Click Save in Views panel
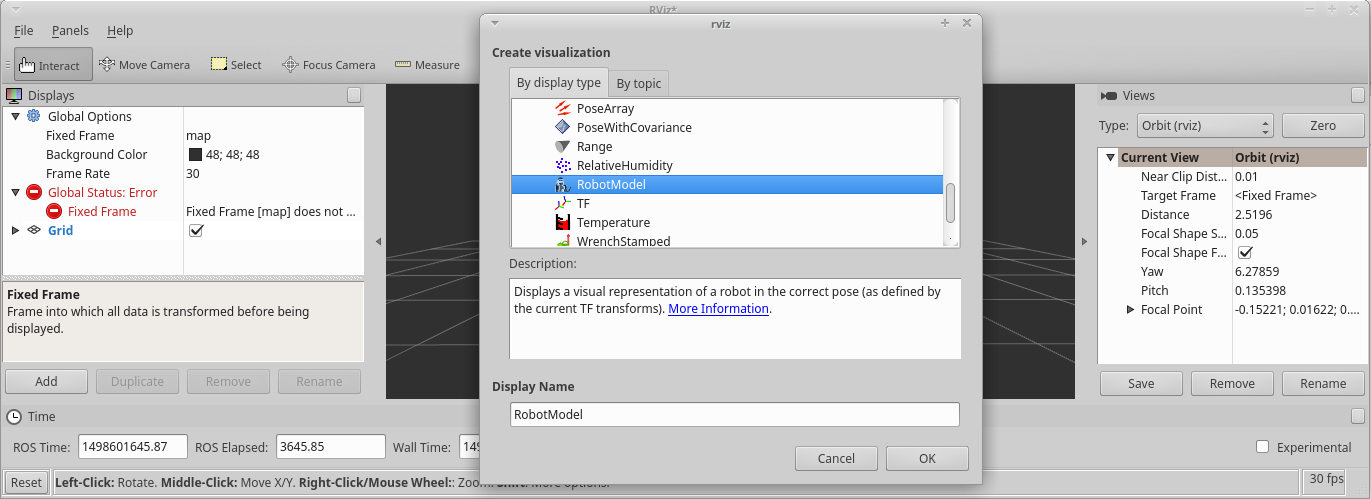 [1141, 383]
